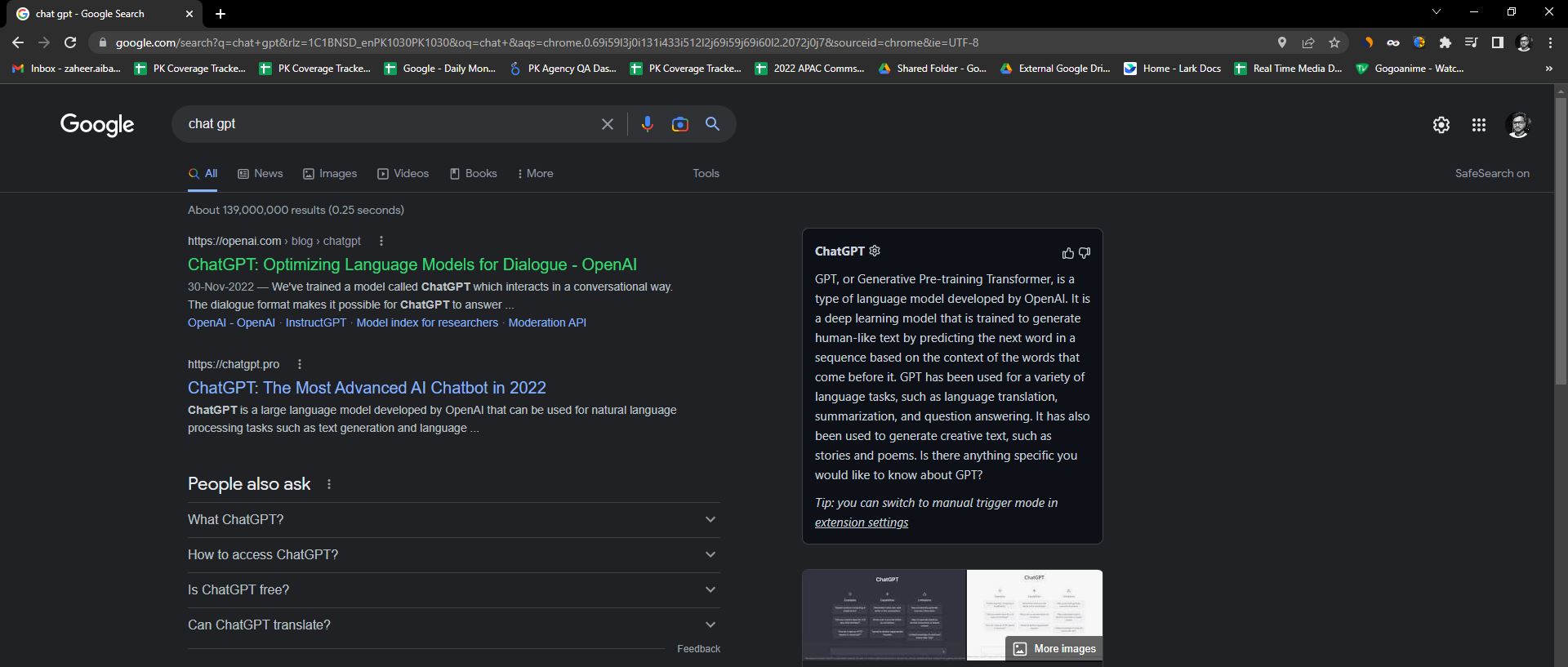Open ChatGPT extension settings gear icon
This screenshot has width=1568, height=667.
tap(875, 251)
